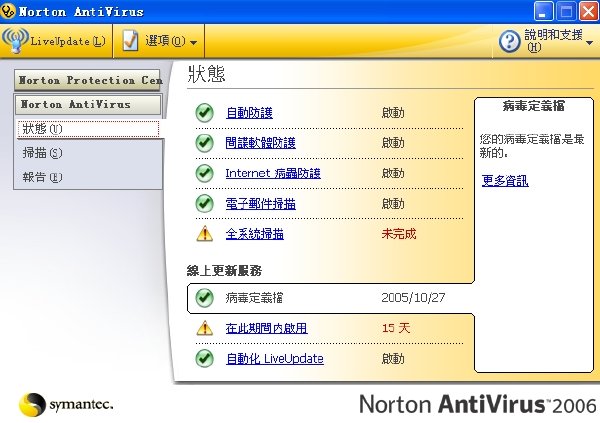
Task: Click green check icon beside 病毒定義檔
Action: [x=205, y=297]
